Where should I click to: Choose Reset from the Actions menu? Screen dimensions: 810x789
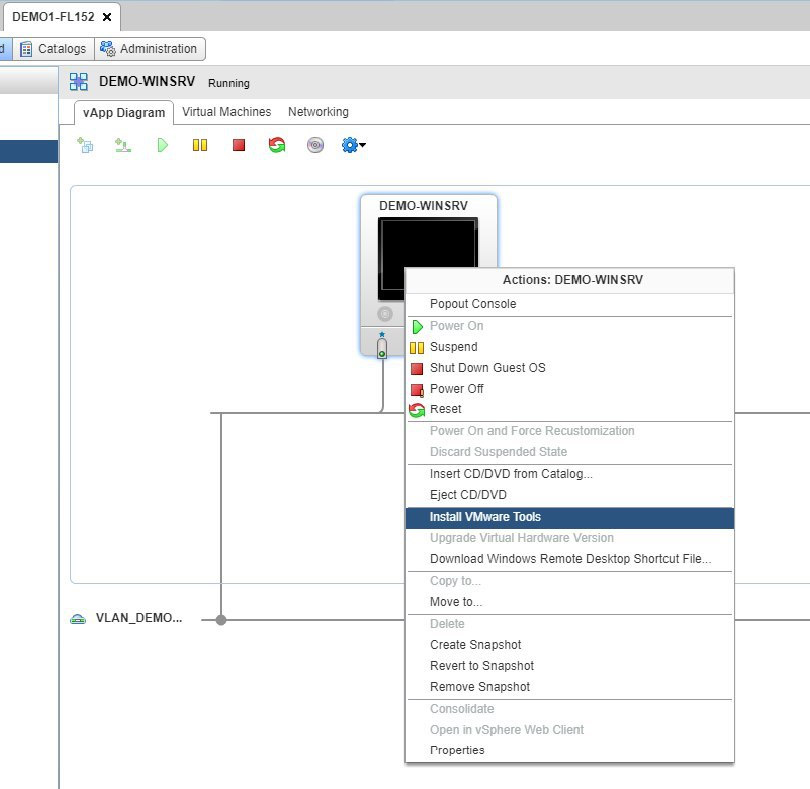click(570, 409)
